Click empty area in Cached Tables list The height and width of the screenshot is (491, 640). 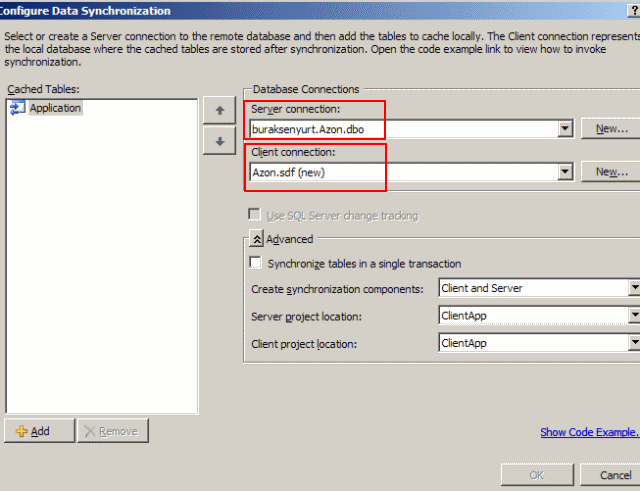pyautogui.click(x=100, y=280)
